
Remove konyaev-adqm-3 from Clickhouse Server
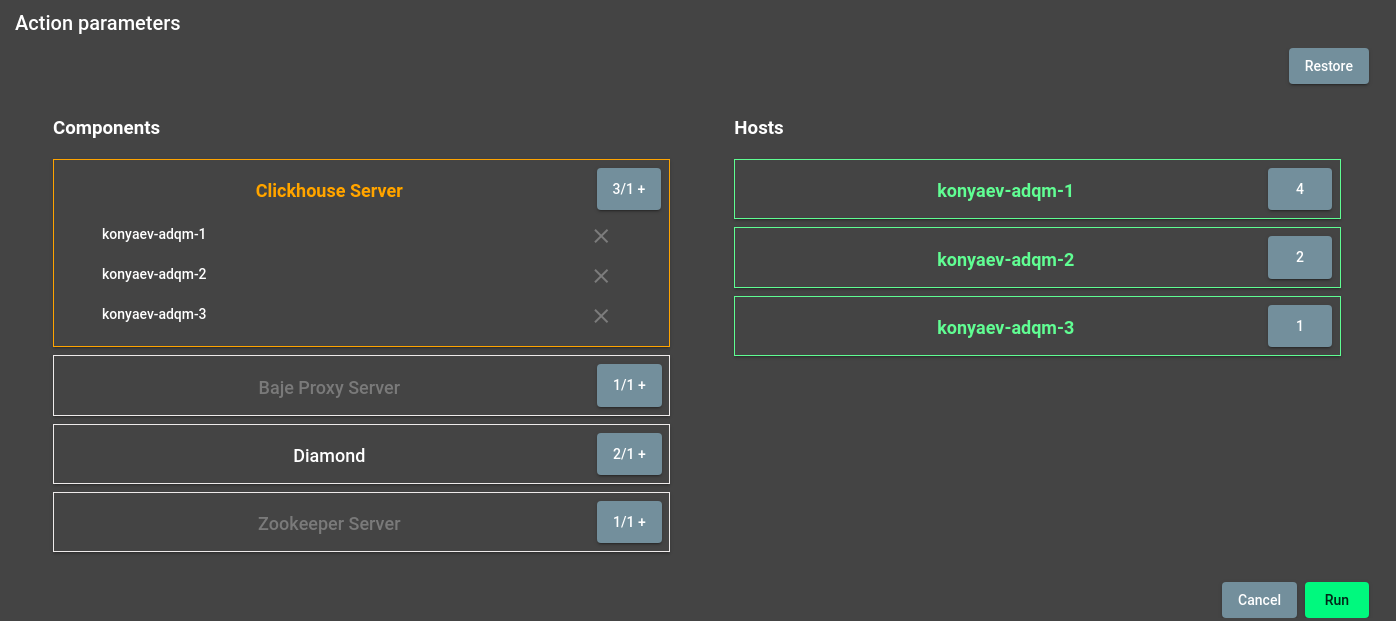(x=601, y=316)
